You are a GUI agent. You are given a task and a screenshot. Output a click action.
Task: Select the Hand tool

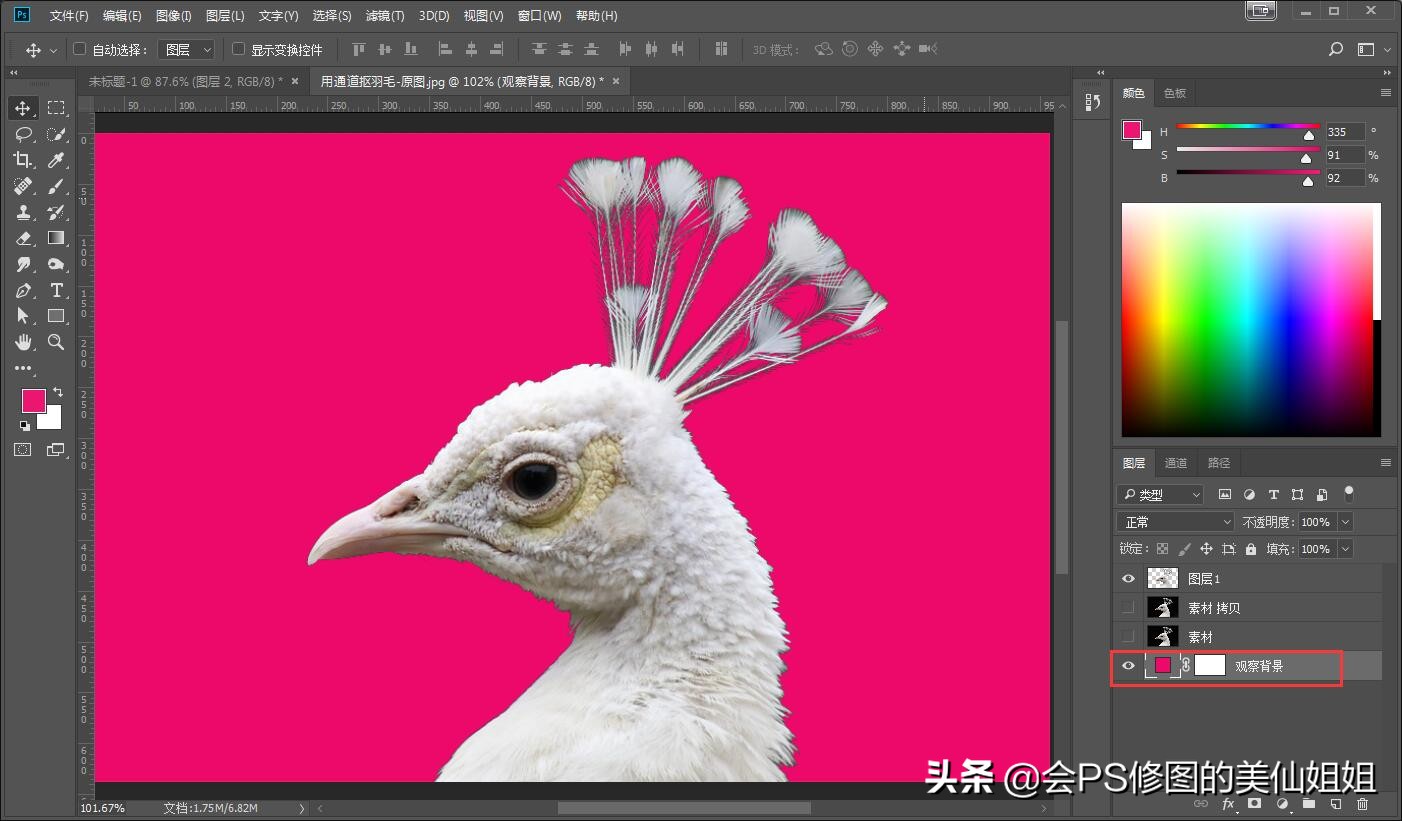click(x=23, y=342)
